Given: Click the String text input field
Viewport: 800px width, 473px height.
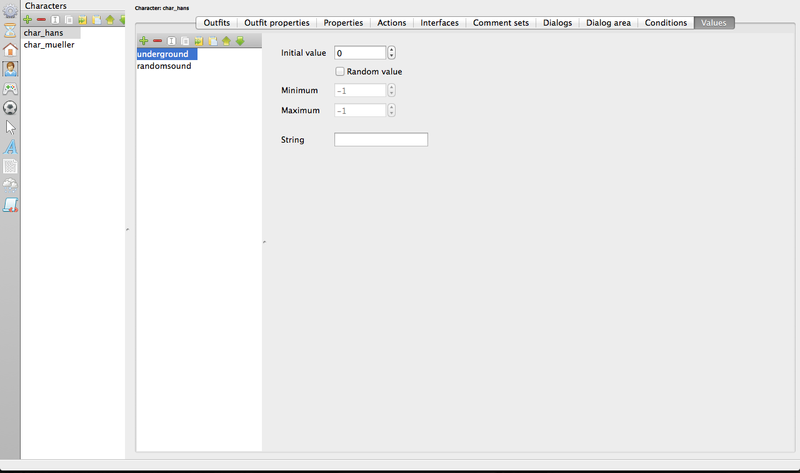Looking at the screenshot, I should pos(380,140).
